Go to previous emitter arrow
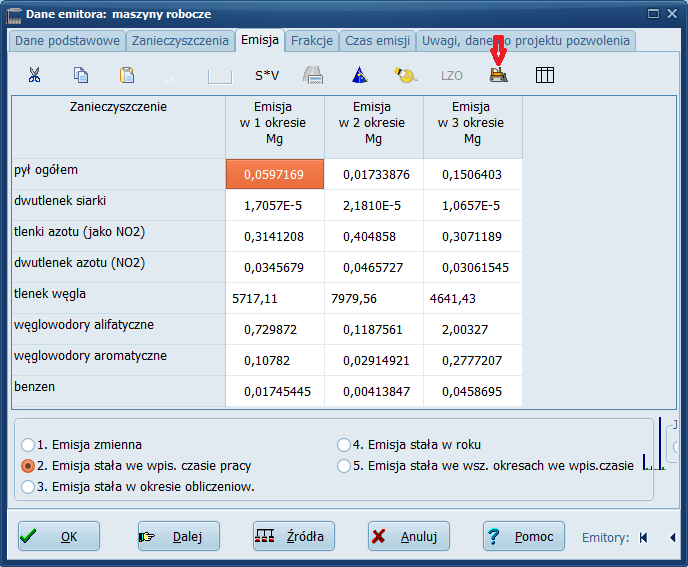The width and height of the screenshot is (688, 567). coord(672,538)
